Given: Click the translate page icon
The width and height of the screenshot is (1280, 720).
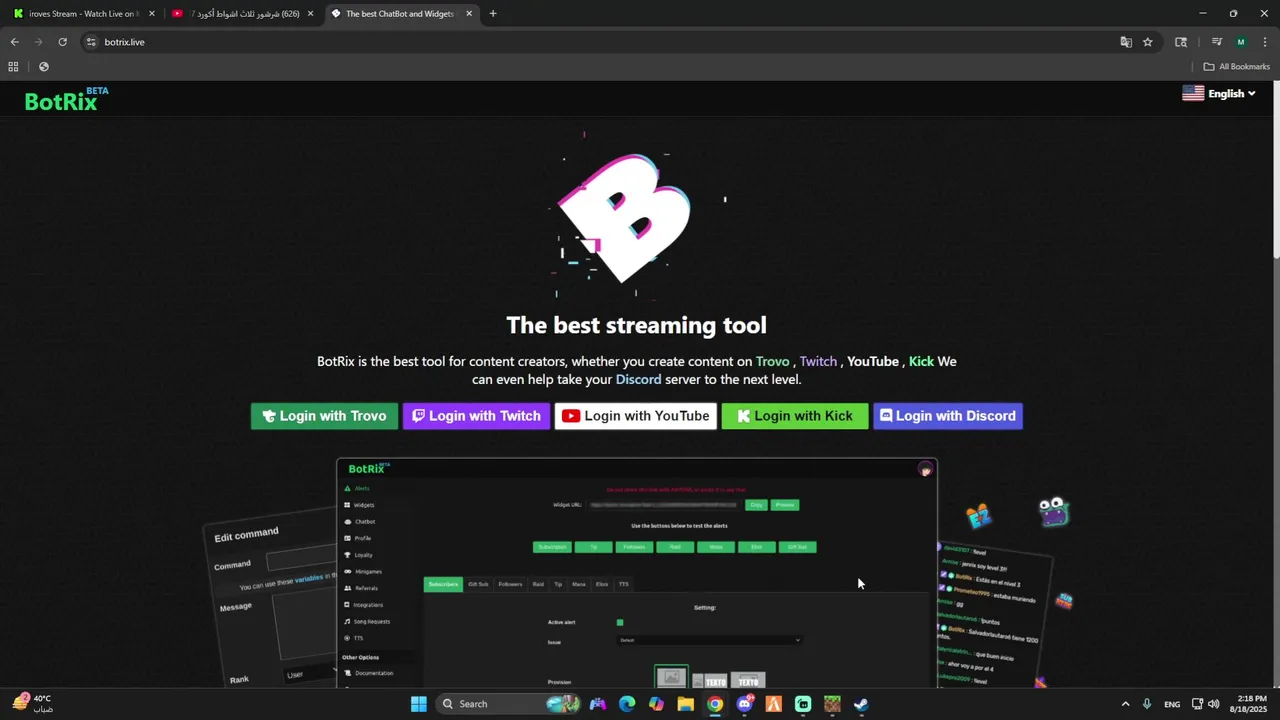Looking at the screenshot, I should pyautogui.click(x=1126, y=42).
